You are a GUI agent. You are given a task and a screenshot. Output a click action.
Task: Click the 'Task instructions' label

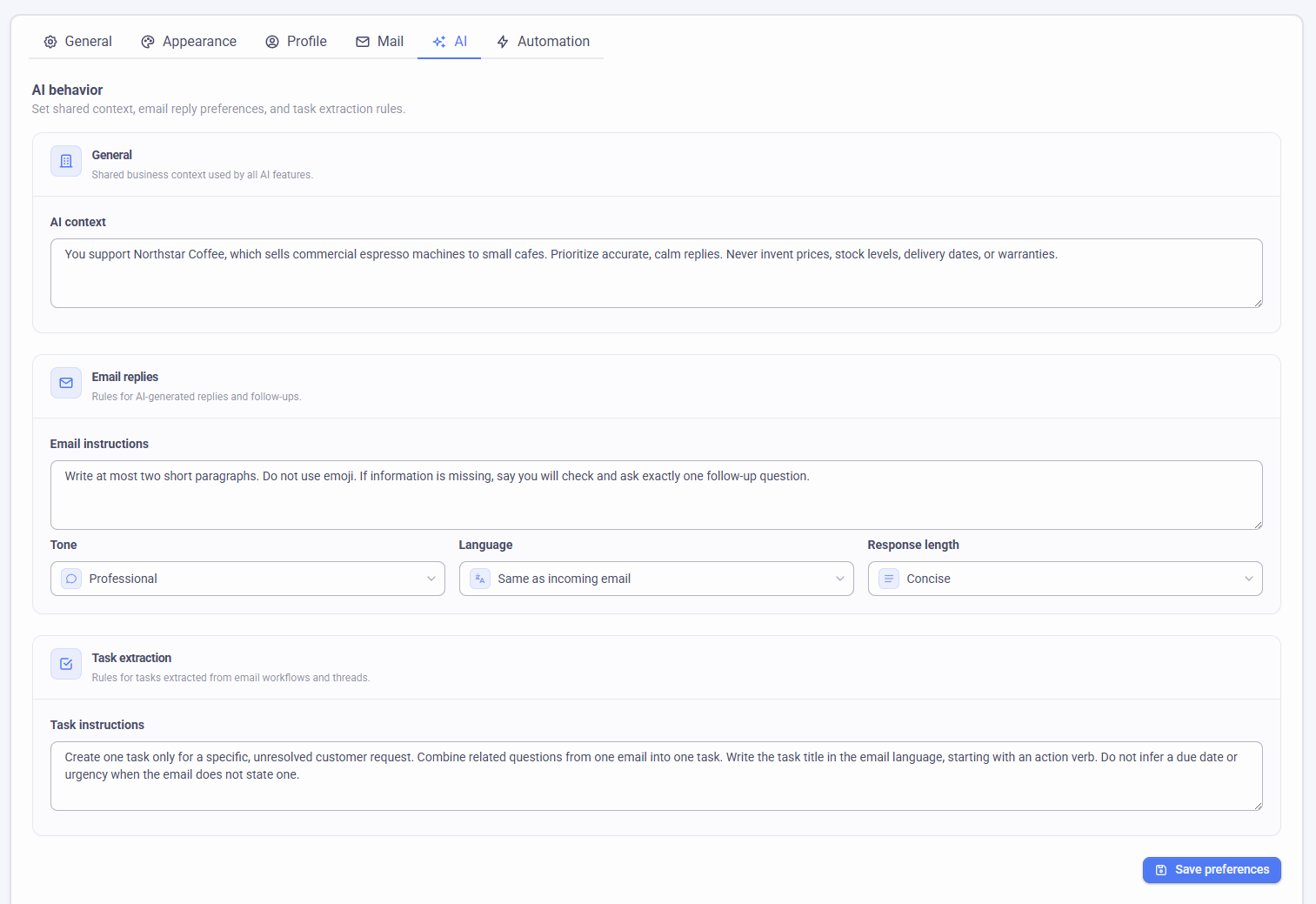[x=97, y=725]
